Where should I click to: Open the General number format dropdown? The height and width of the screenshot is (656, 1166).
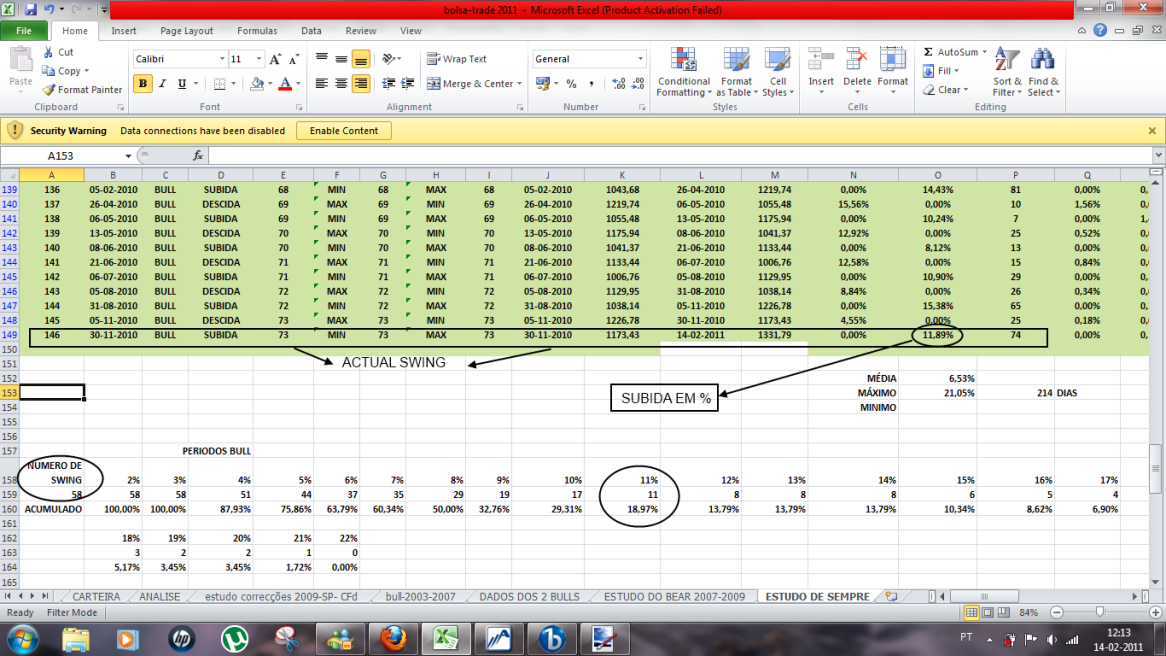640,59
